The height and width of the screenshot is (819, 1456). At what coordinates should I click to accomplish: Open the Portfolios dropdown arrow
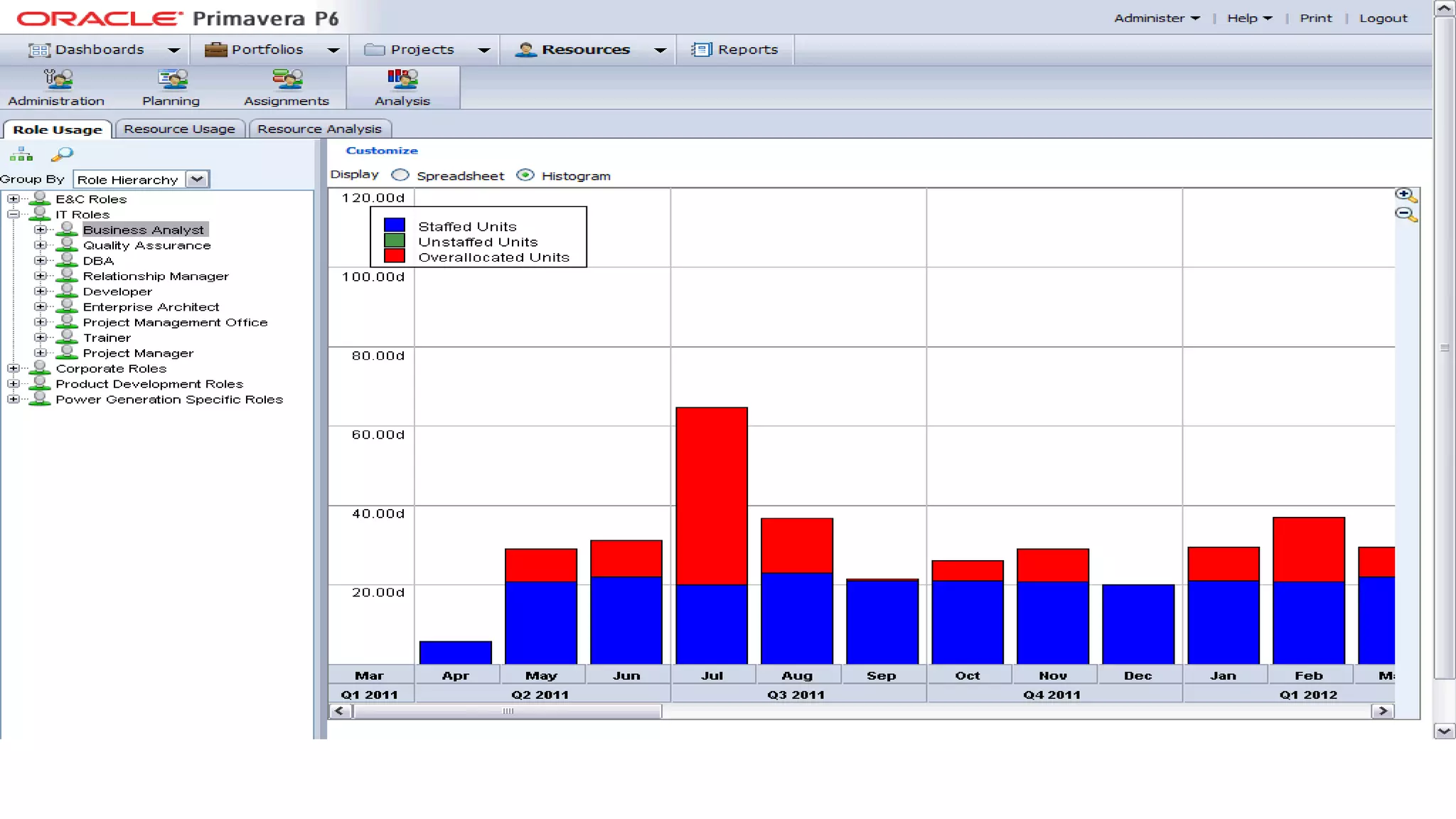(333, 50)
